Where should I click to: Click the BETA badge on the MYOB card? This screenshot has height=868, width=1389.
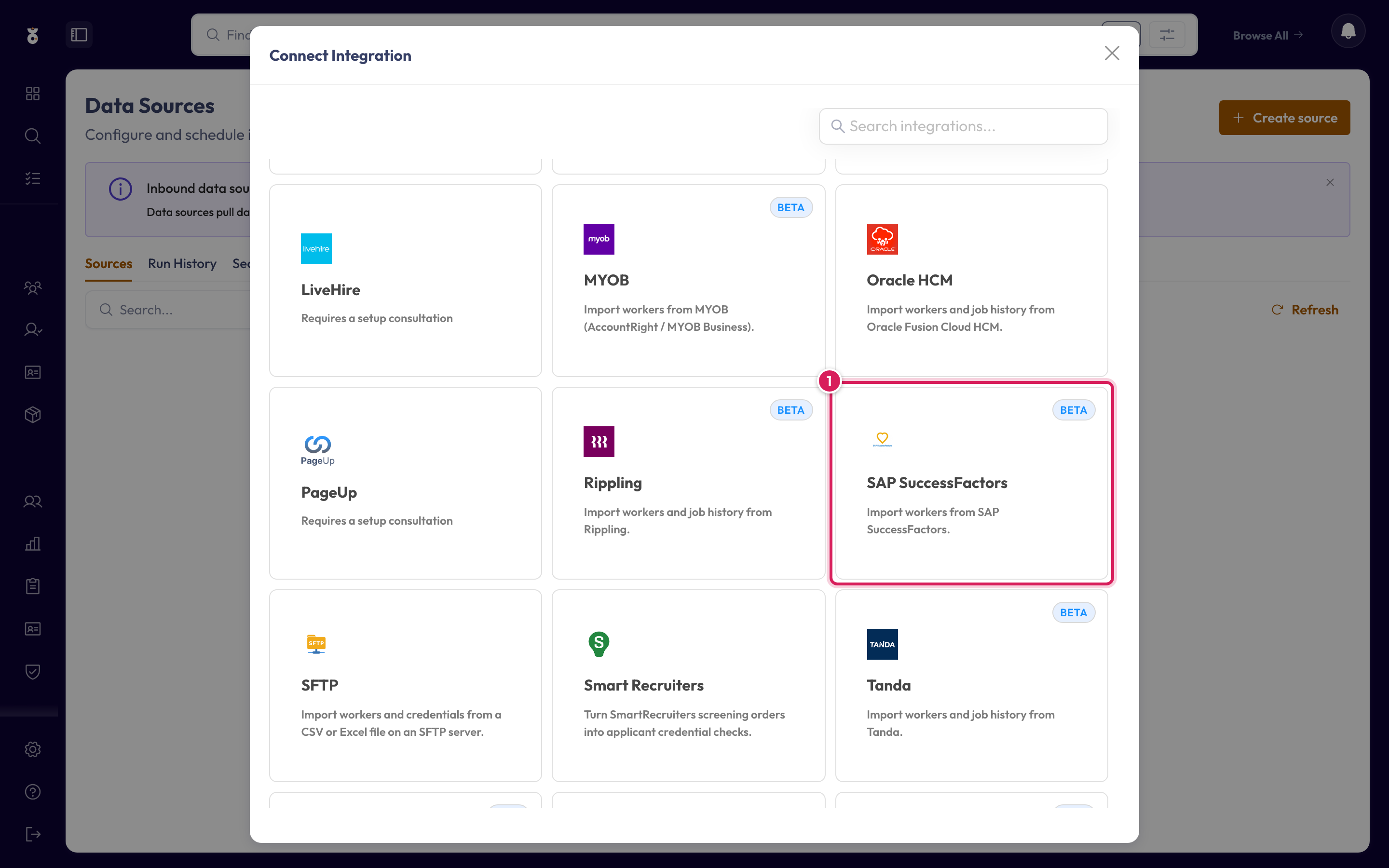coord(790,208)
